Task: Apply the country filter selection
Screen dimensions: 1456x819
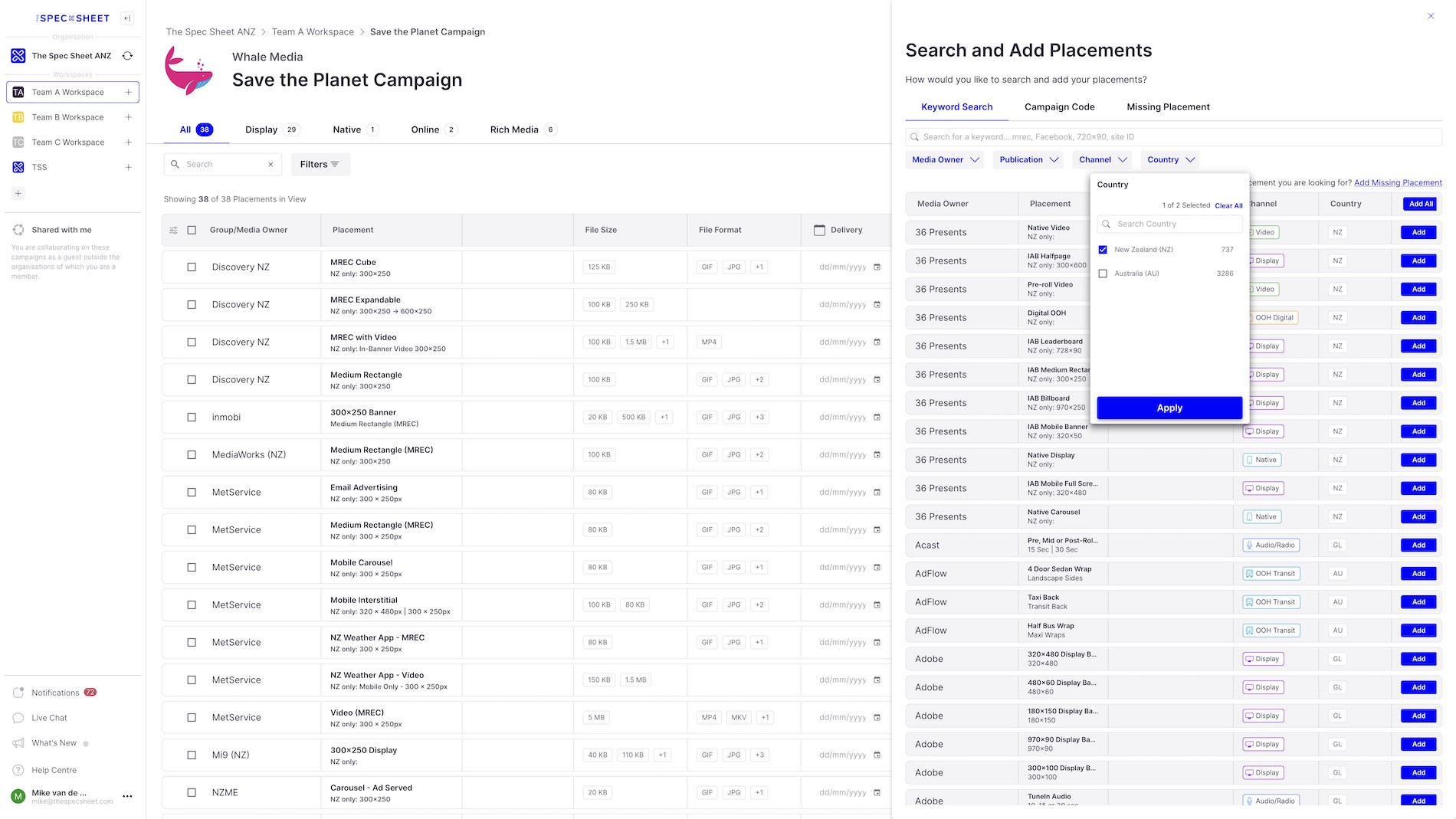Action: click(x=1169, y=408)
